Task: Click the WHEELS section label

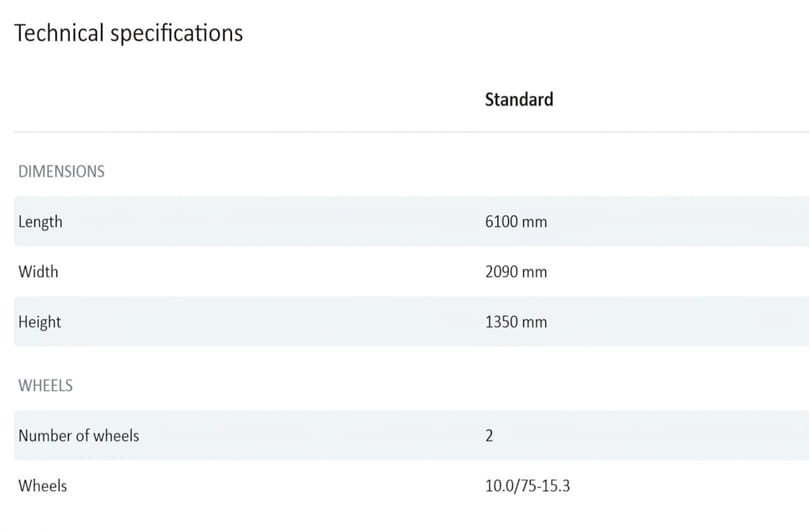Action: tap(45, 385)
